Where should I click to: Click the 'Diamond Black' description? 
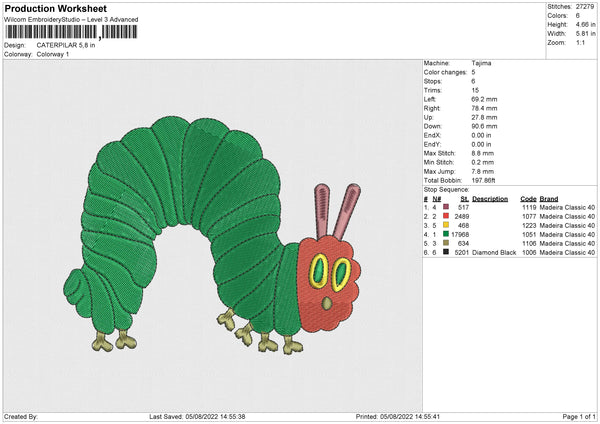coord(494,253)
